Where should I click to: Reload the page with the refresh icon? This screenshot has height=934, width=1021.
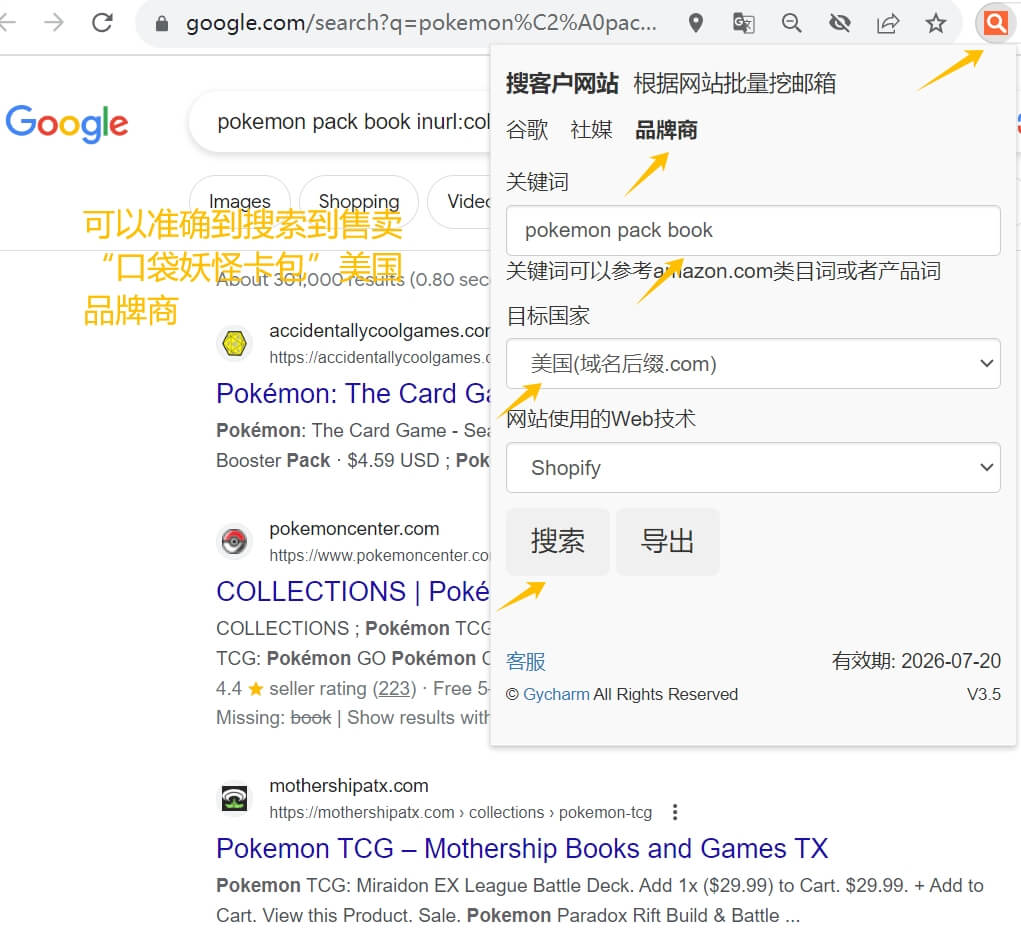[102, 23]
